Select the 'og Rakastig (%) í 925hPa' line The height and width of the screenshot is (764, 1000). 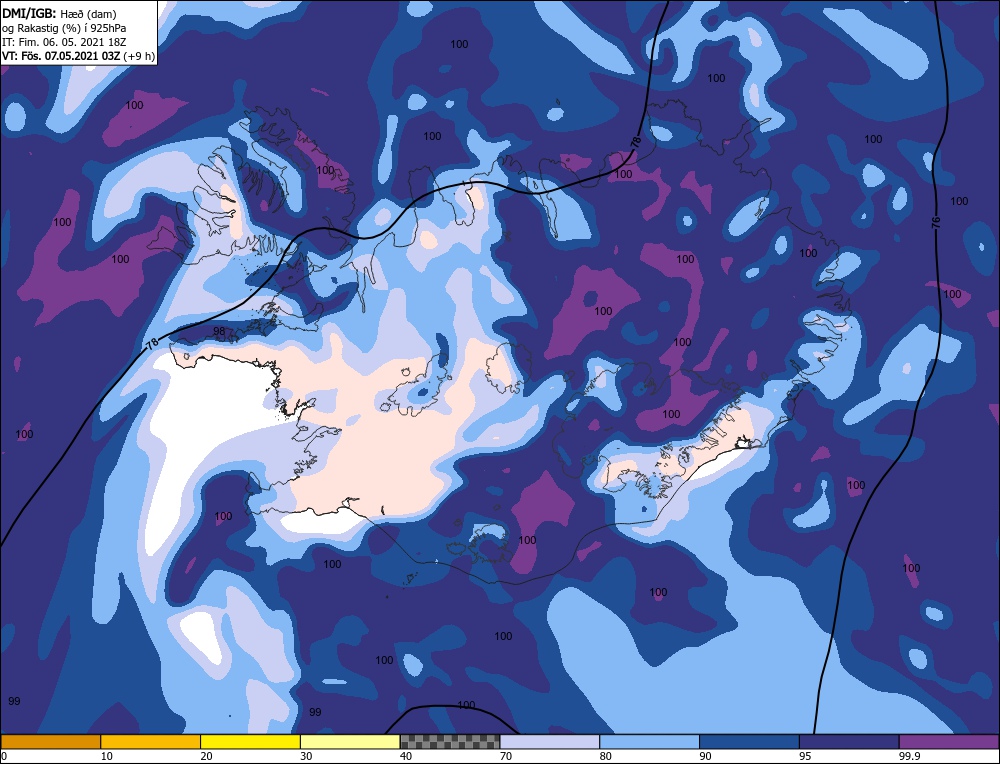pos(64,28)
